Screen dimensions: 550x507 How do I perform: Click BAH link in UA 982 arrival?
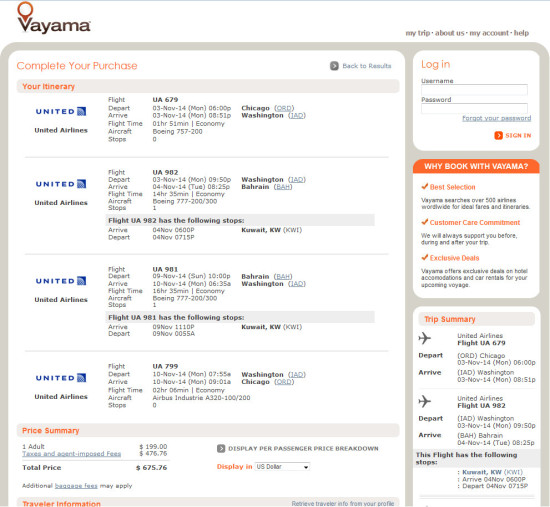coord(283,187)
